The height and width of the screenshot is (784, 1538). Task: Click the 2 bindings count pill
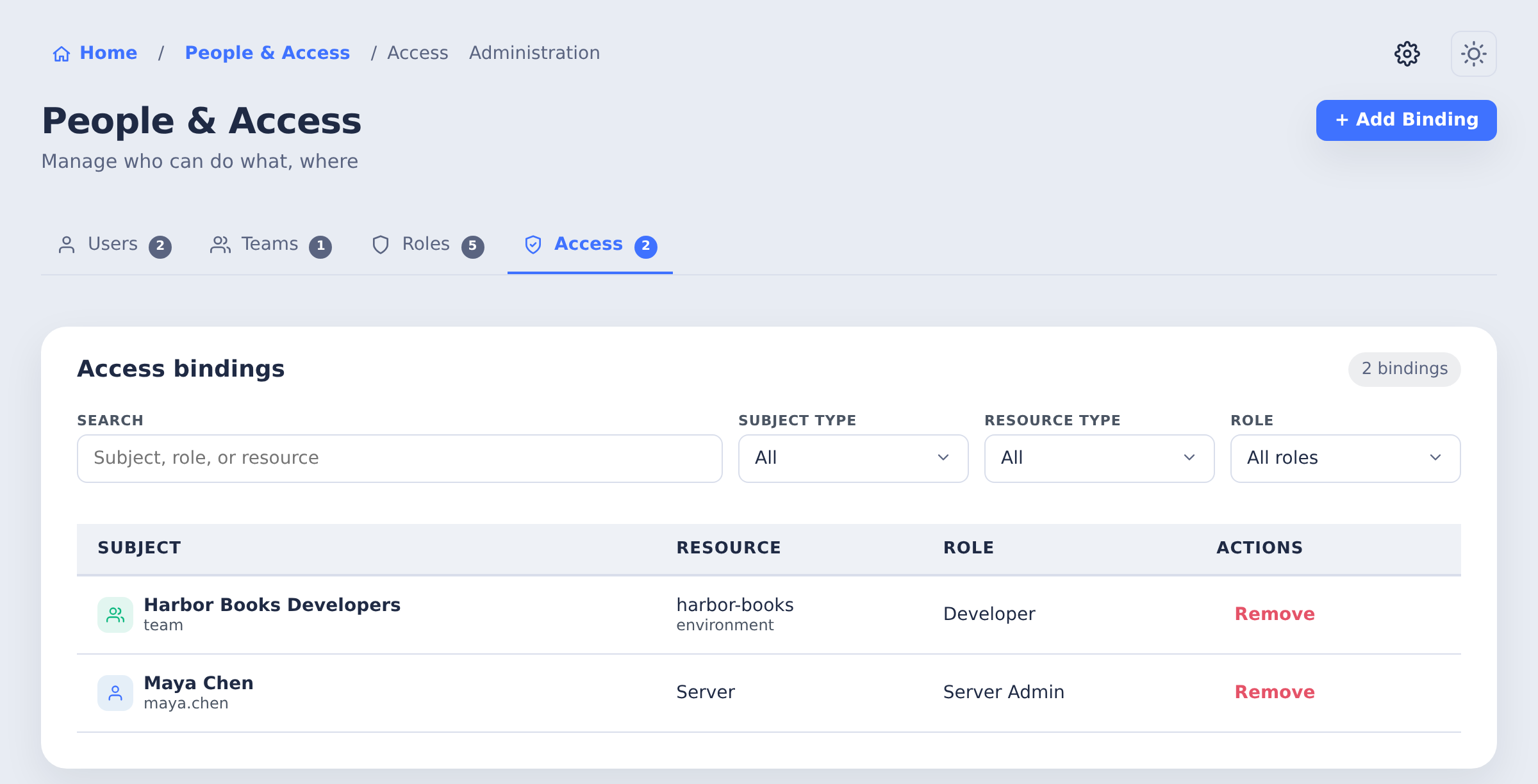point(1405,369)
